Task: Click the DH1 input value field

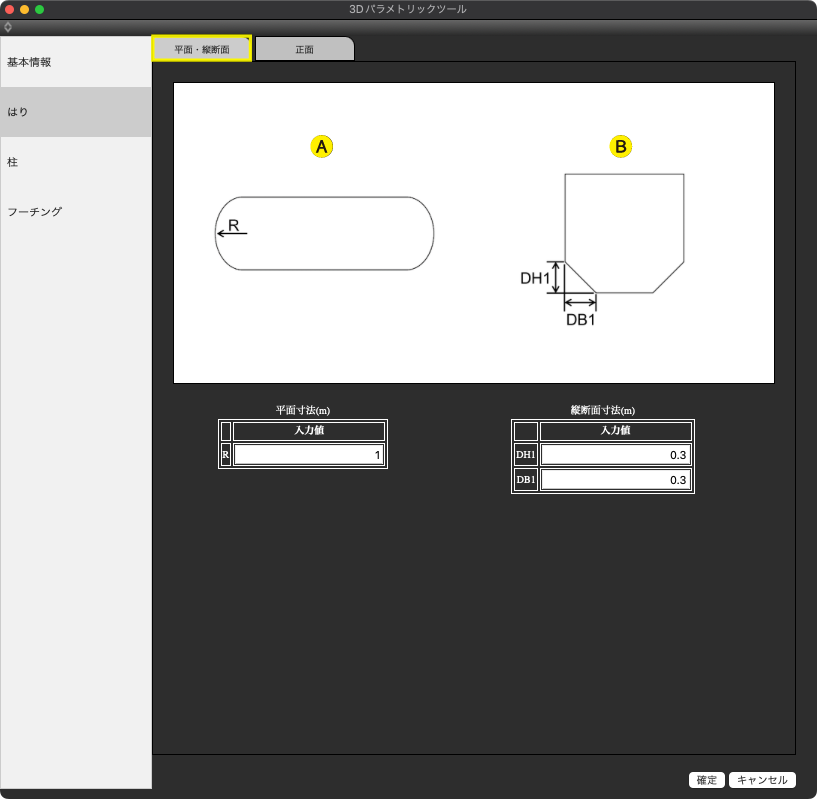Action: 616,454
